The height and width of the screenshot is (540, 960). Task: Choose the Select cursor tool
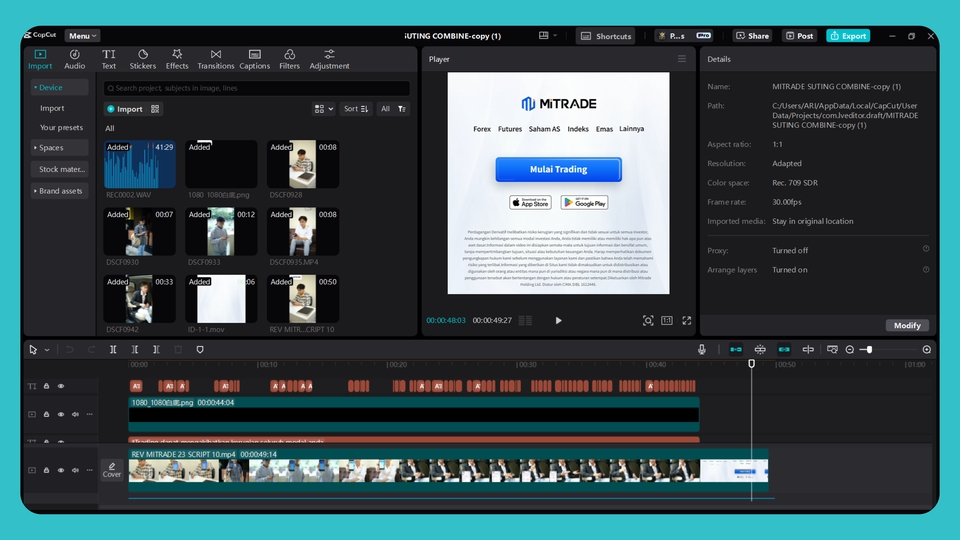[x=33, y=350]
